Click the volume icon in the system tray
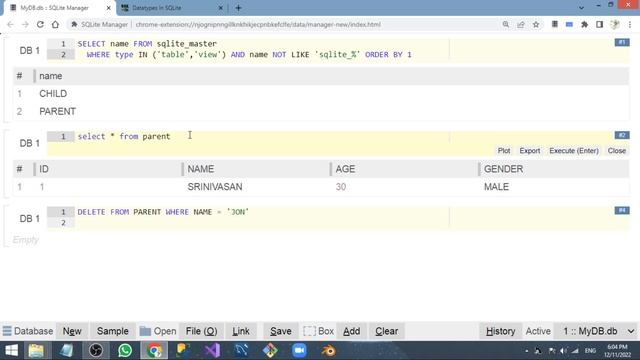640x360 pixels. point(564,351)
